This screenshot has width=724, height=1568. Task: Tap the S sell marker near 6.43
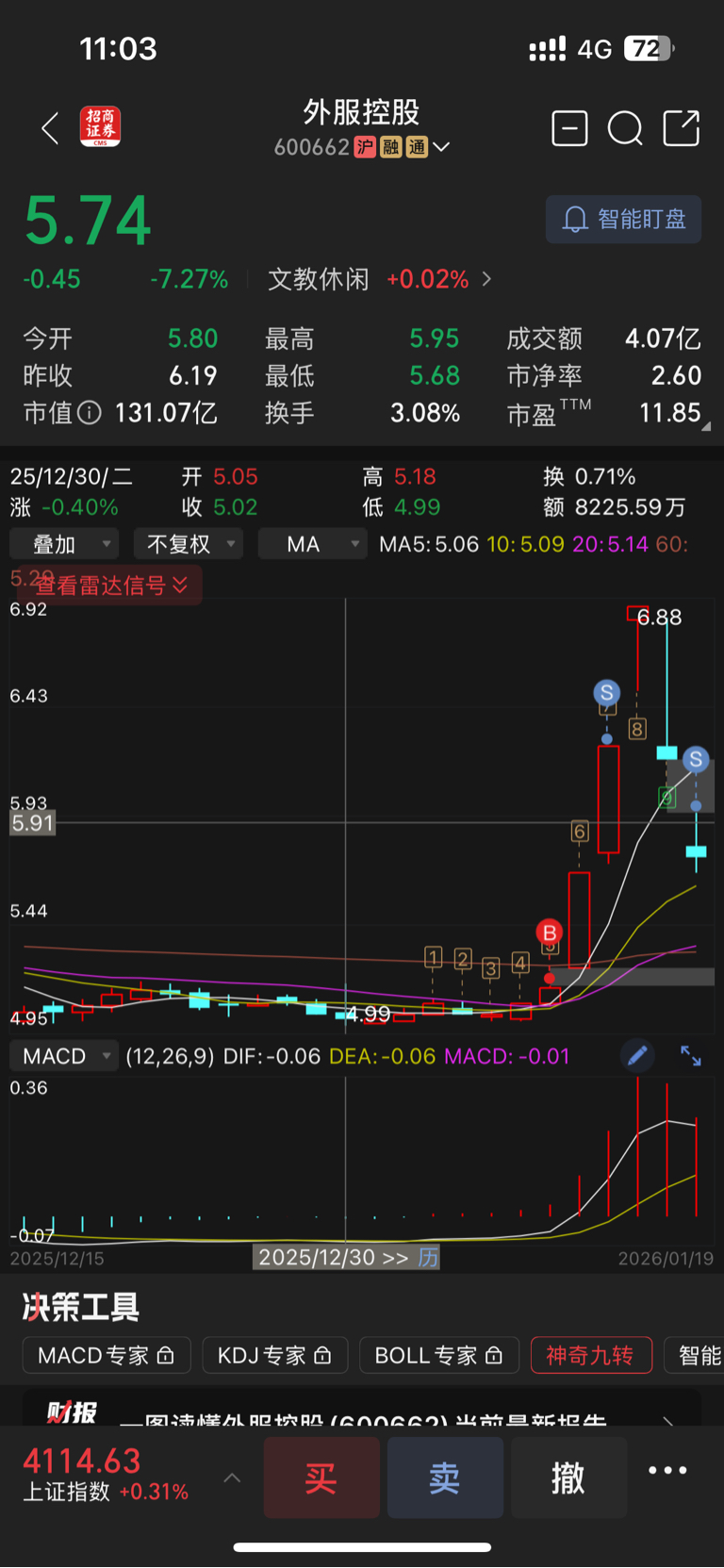607,693
